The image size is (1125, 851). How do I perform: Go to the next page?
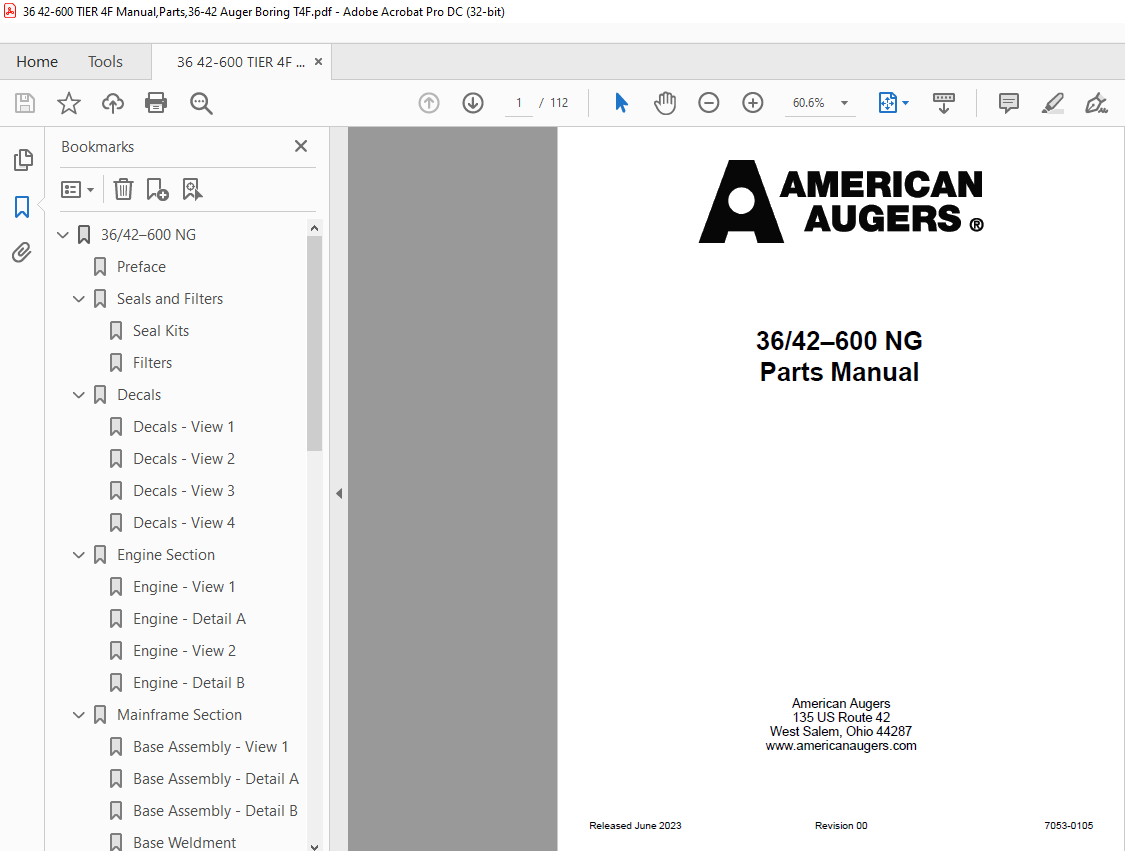coord(473,103)
